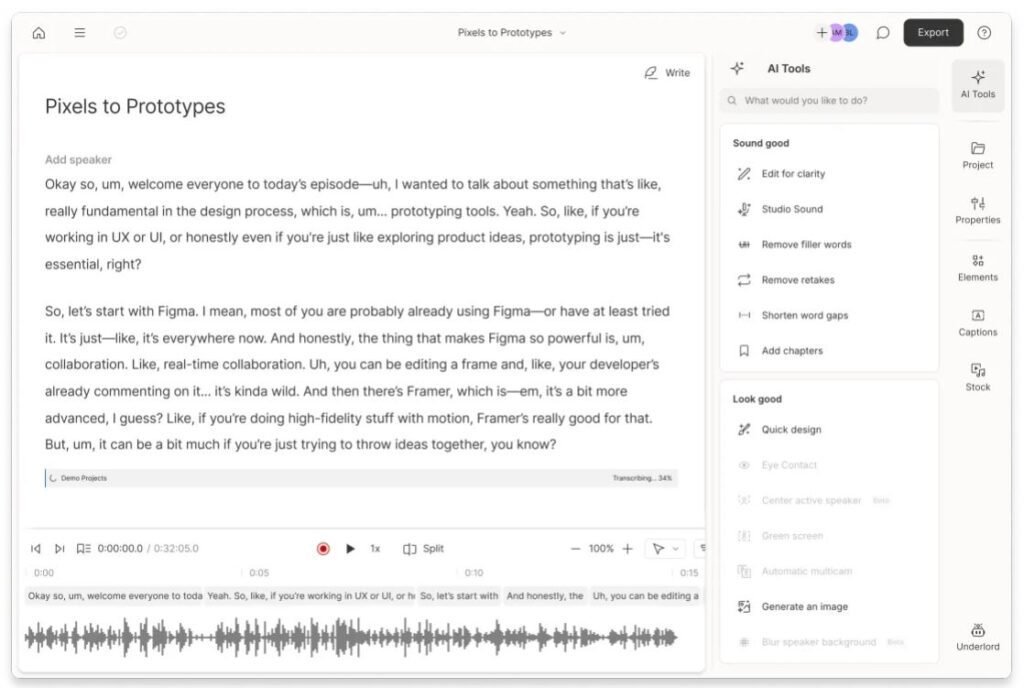The height and width of the screenshot is (688, 1024).
Task: Click the Export button
Action: point(933,33)
